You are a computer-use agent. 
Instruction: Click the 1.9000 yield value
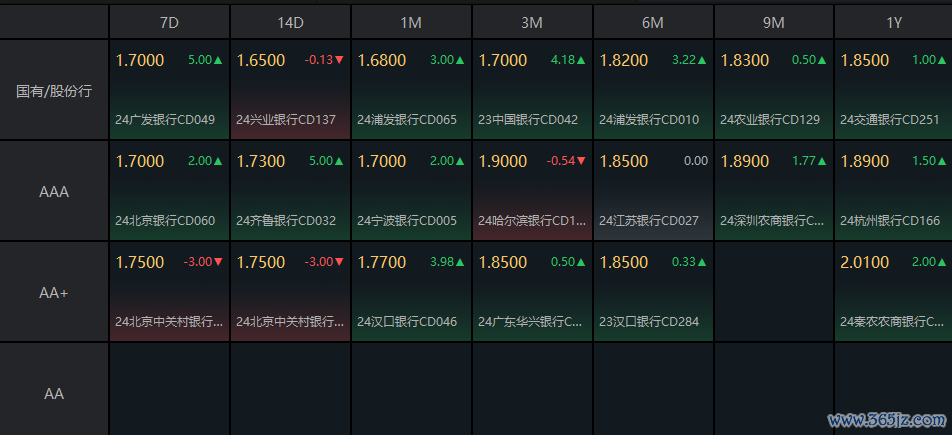coord(503,161)
